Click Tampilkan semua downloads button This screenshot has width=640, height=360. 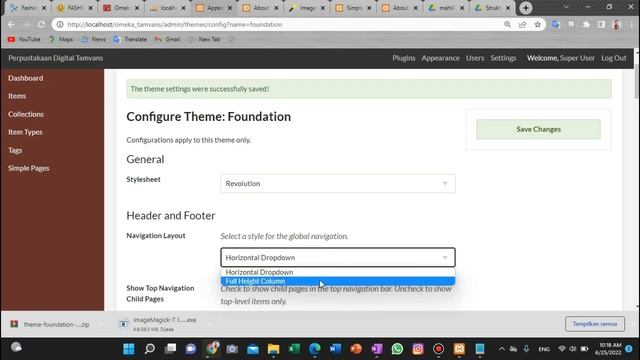click(x=595, y=324)
